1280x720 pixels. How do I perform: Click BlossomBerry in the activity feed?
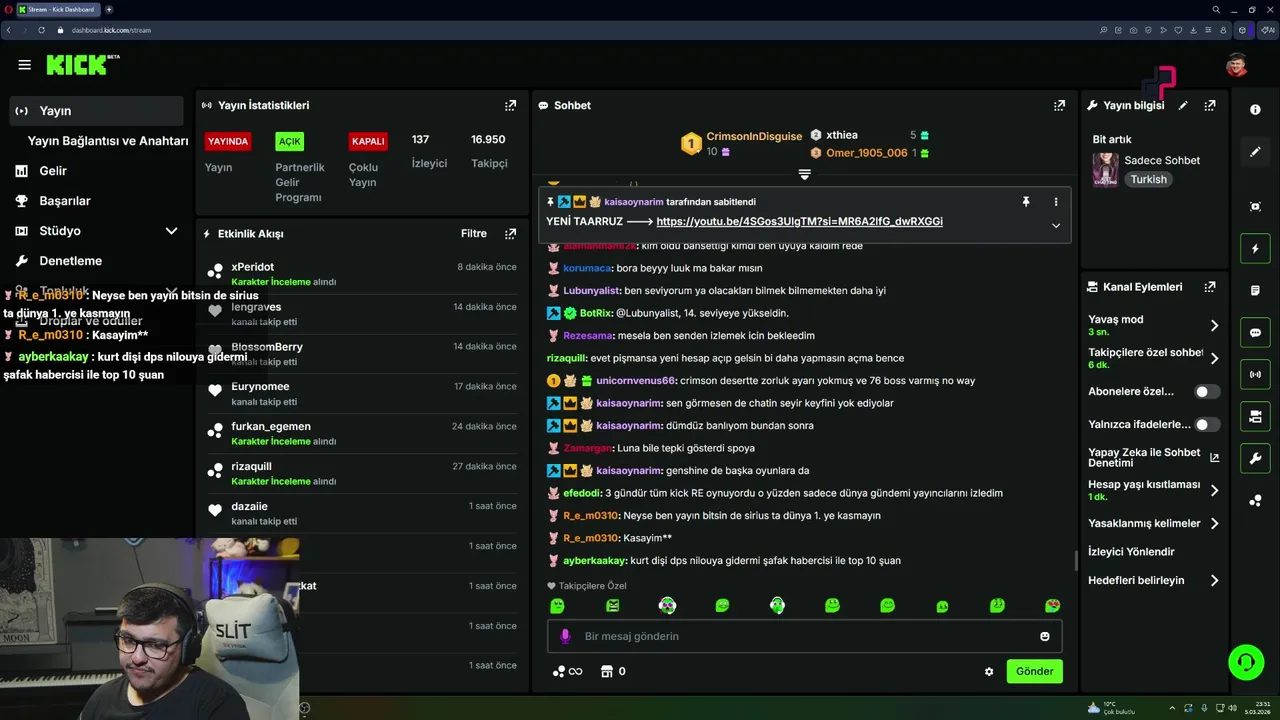coord(267,347)
